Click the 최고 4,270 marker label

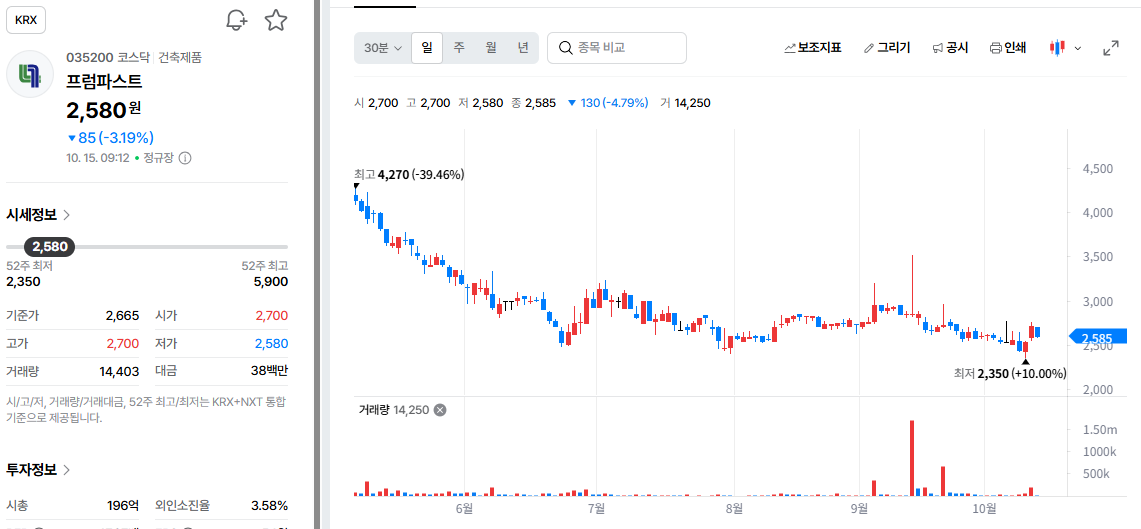(x=409, y=175)
